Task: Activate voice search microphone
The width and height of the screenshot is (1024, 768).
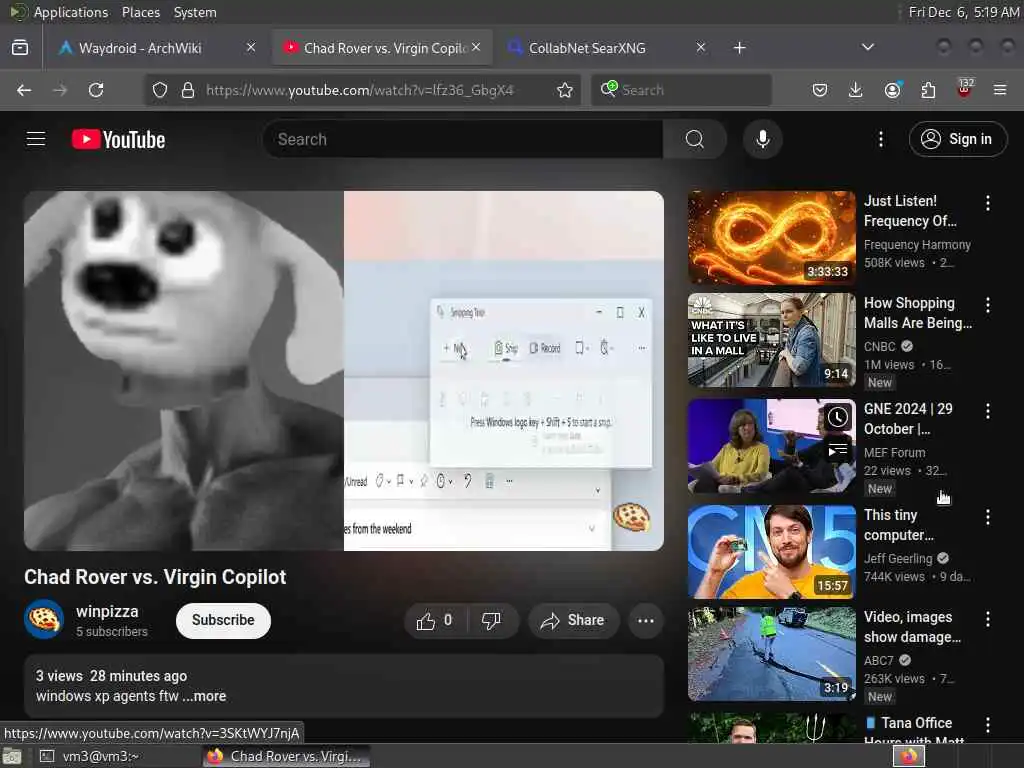Action: tap(762, 139)
